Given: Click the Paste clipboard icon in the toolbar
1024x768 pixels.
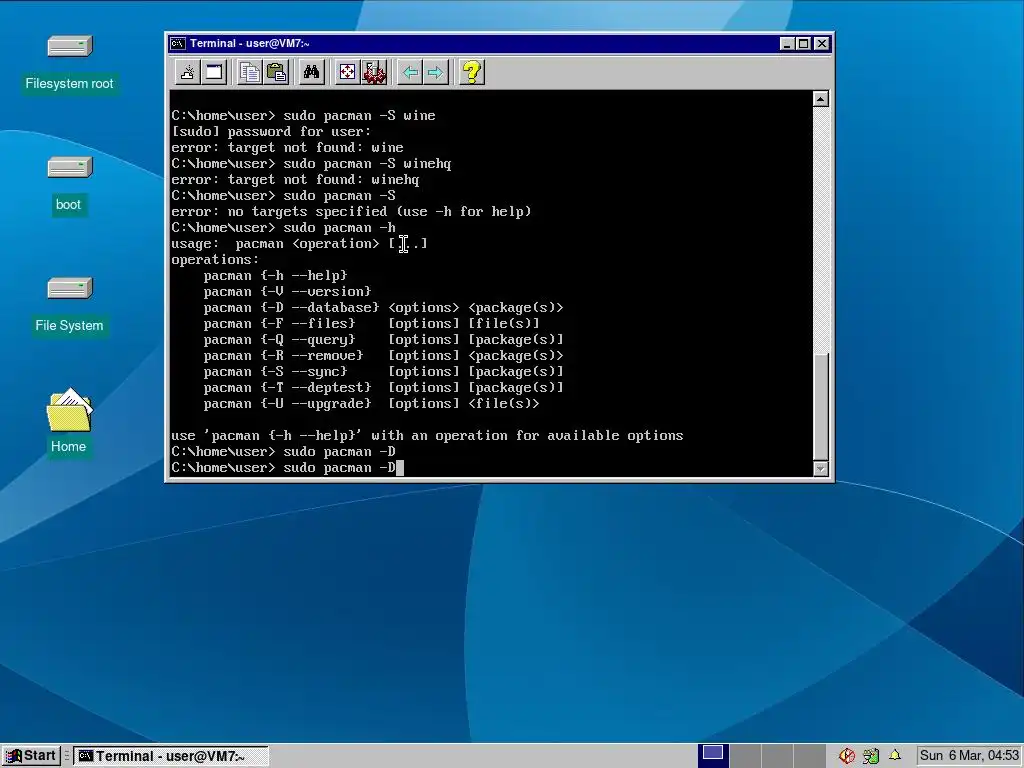Looking at the screenshot, I should (x=276, y=72).
